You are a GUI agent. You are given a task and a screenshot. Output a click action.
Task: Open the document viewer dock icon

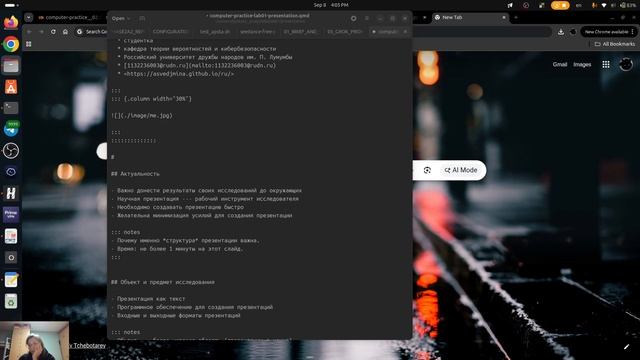coord(11,236)
